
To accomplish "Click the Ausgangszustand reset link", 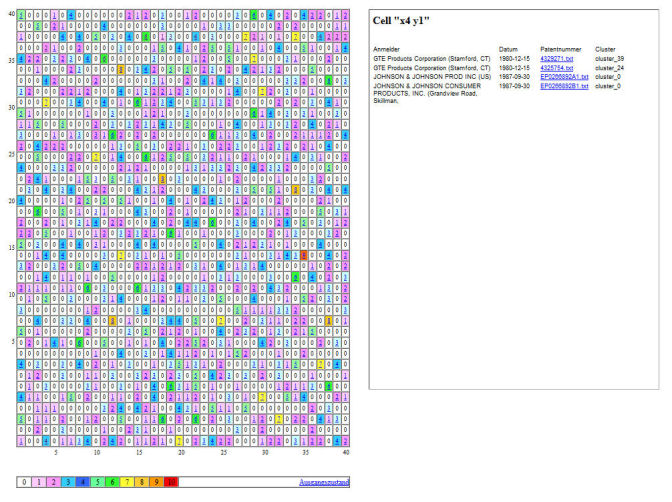I will [324, 482].
